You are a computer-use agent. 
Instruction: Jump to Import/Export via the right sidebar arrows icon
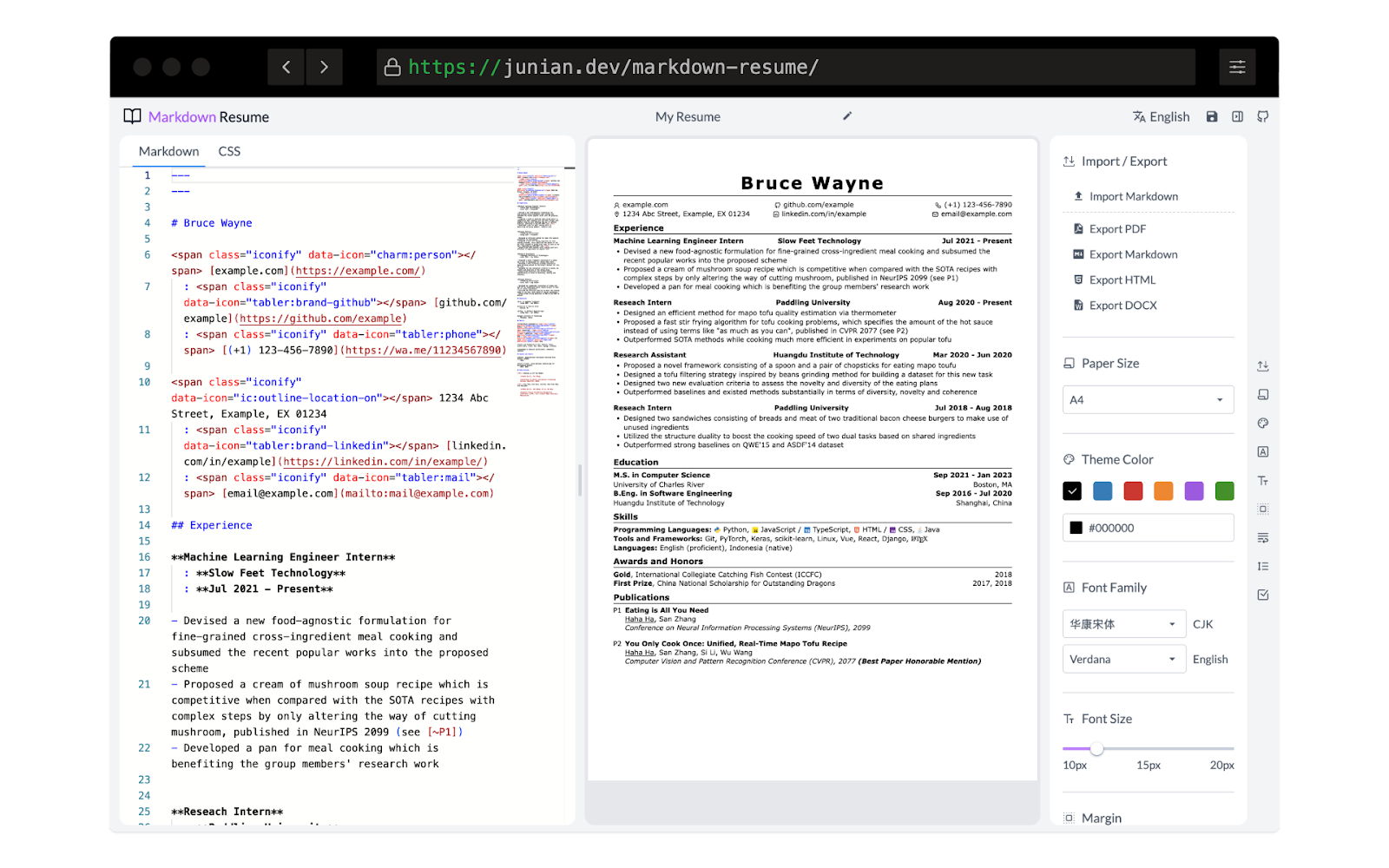(1263, 366)
